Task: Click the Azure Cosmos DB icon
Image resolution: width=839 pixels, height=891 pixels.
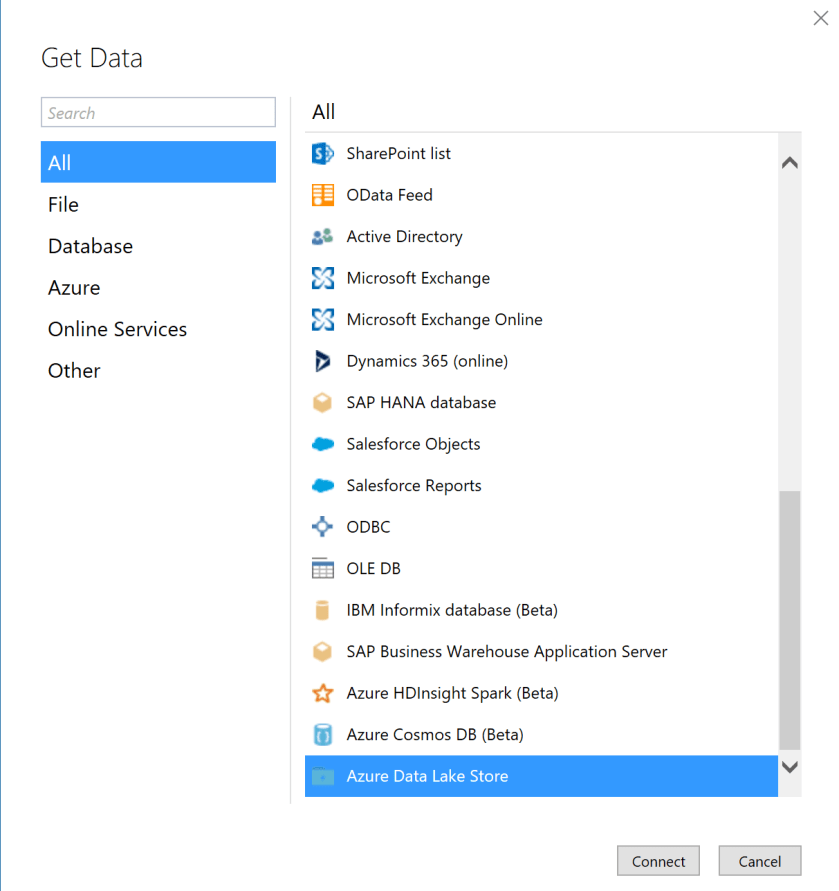Action: pos(321,734)
